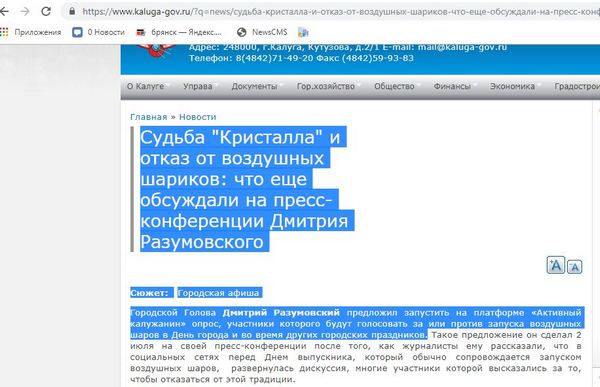Open the Управа menu
Viewport: 600px width, 387px height.
(x=197, y=87)
